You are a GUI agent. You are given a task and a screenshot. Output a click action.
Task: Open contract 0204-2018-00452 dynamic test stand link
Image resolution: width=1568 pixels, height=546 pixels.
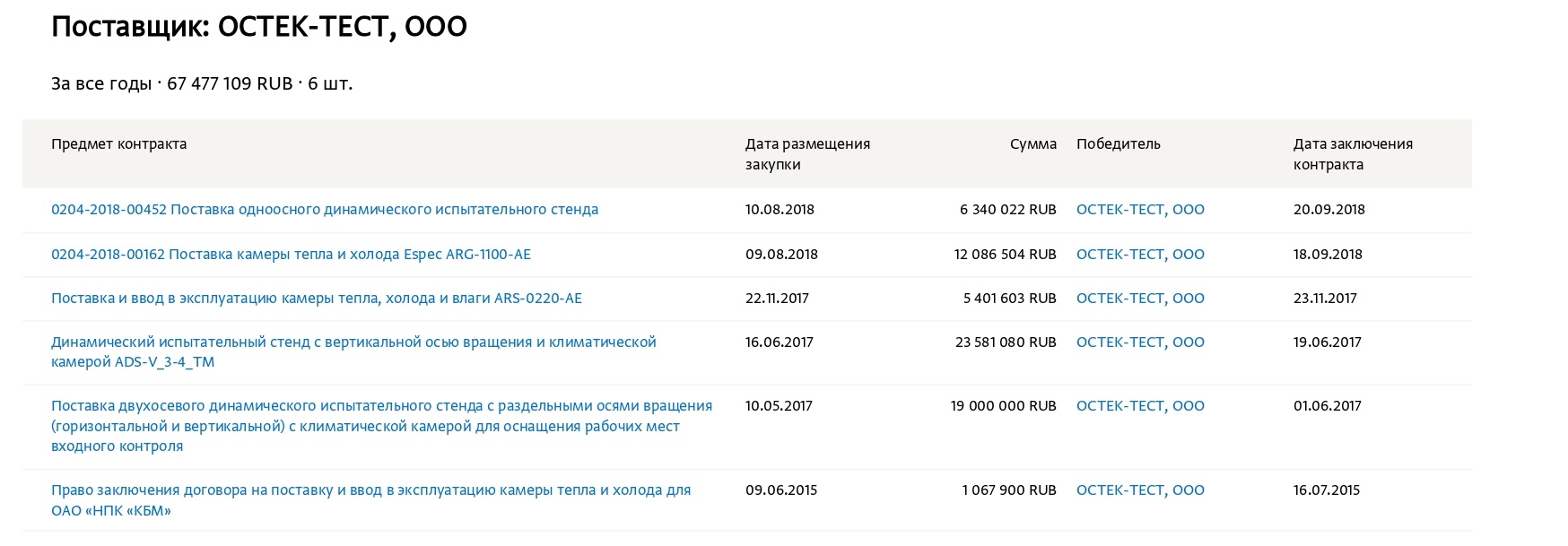coord(325,210)
